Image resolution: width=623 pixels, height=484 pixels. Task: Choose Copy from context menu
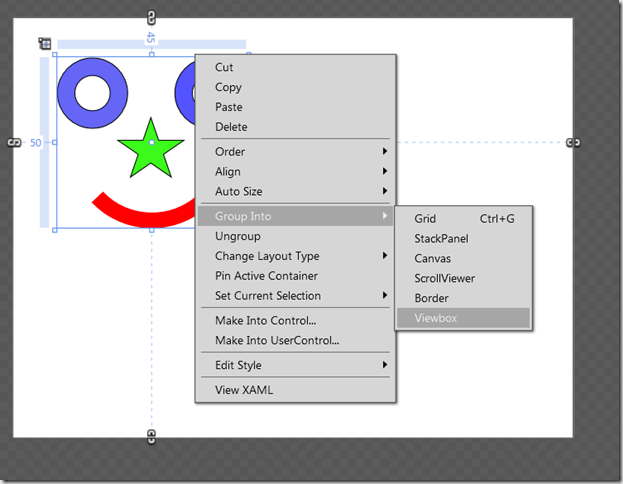click(x=295, y=87)
